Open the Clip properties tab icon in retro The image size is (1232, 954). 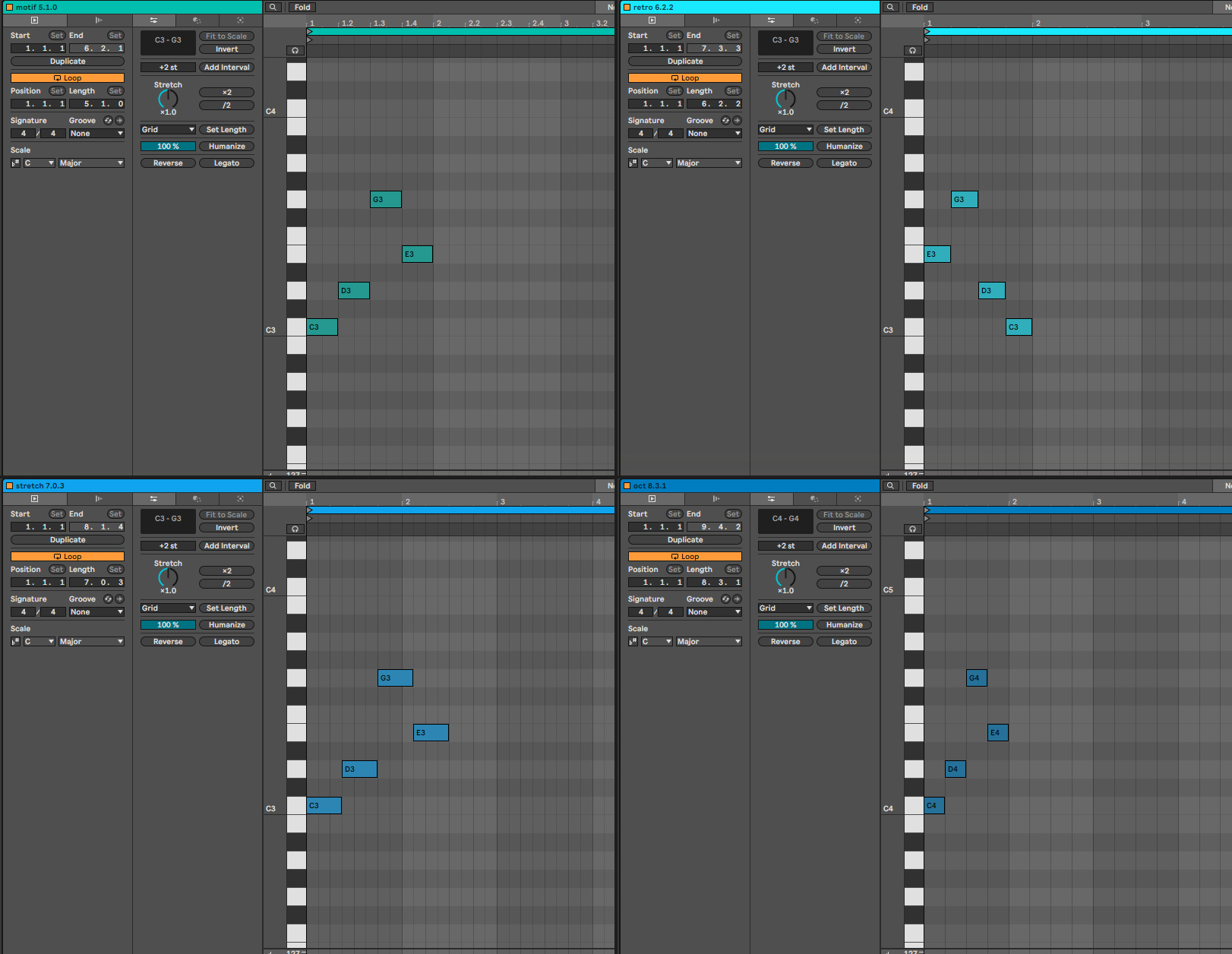pos(652,21)
